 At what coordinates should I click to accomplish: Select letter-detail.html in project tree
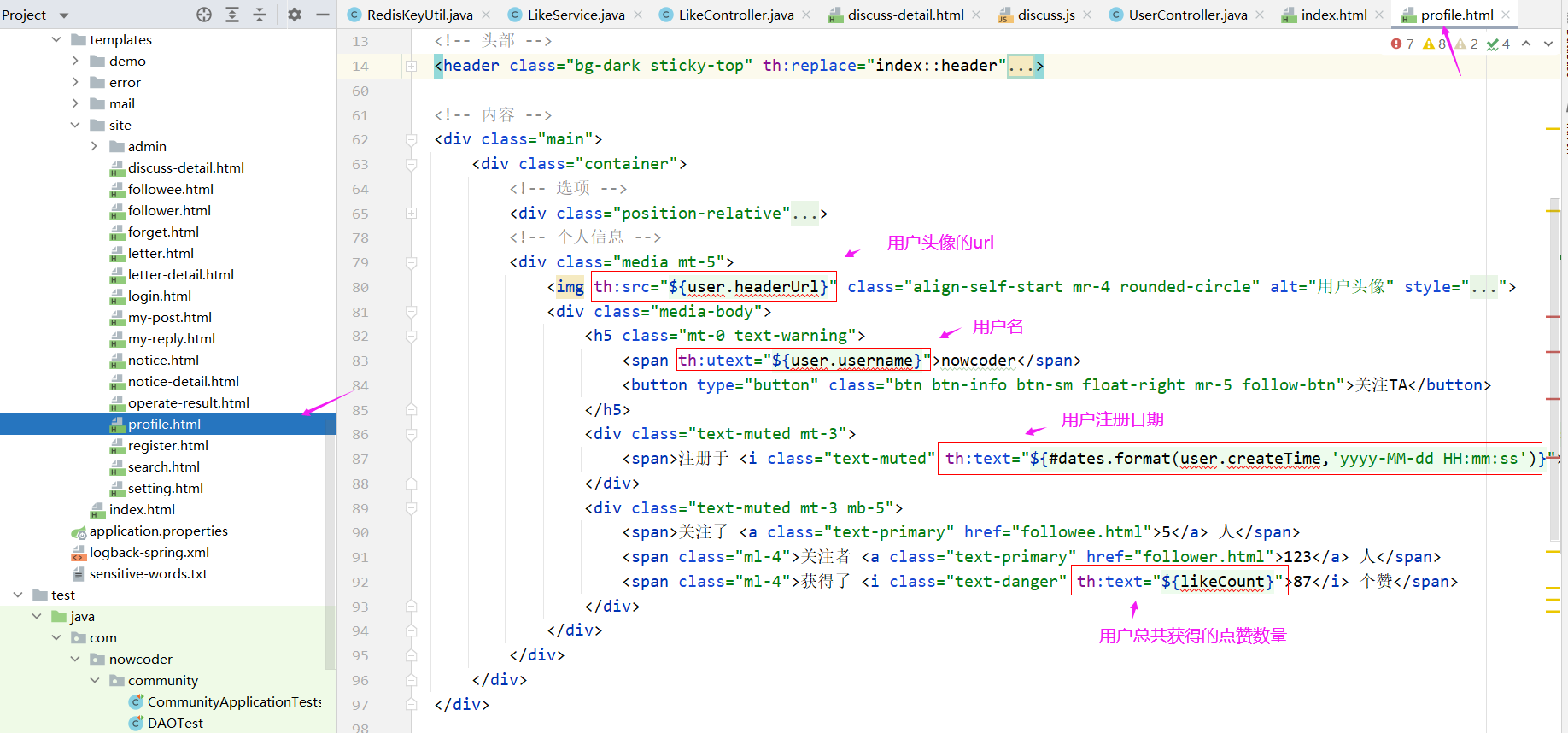180,274
